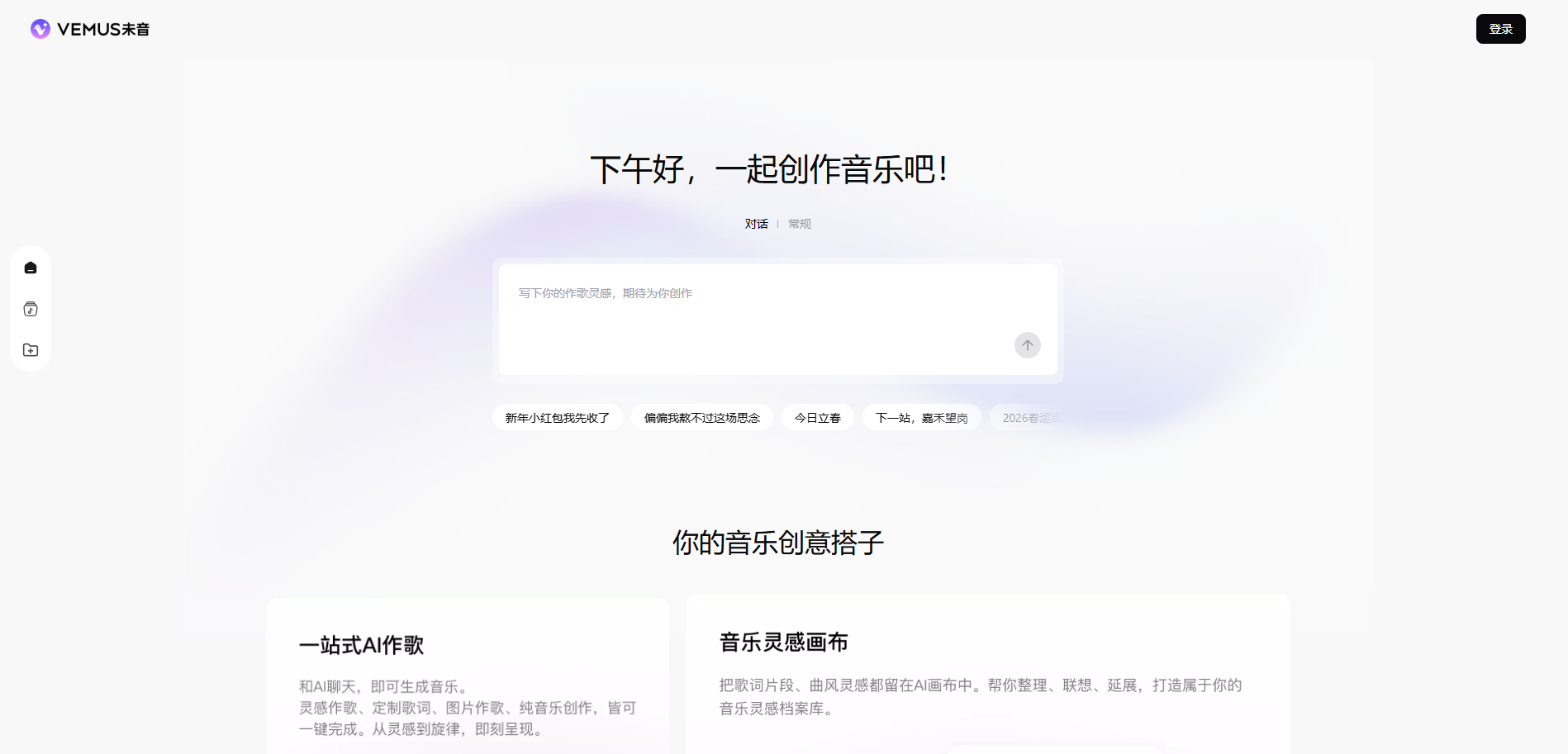Image resolution: width=1568 pixels, height=754 pixels.
Task: Select the 新年小红包我先收了 suggestion chip
Action: [557, 418]
